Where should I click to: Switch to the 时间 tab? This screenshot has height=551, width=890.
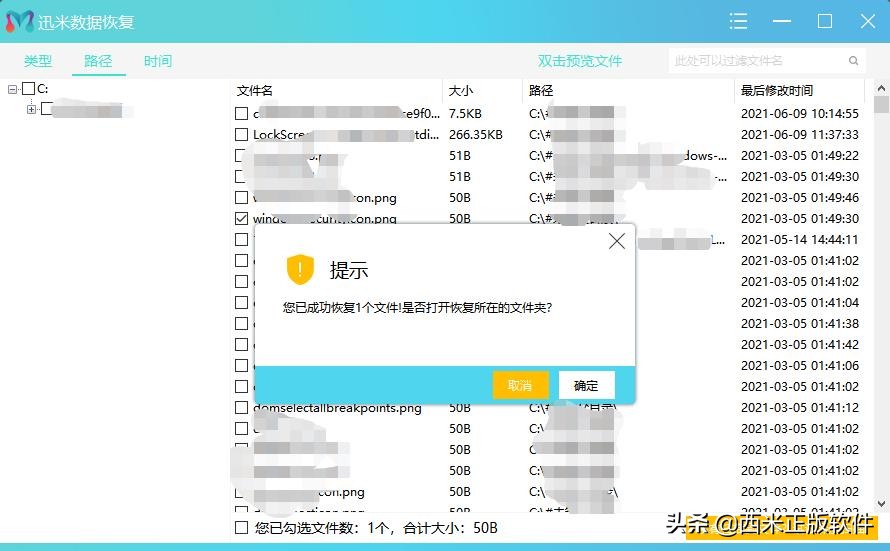coord(158,61)
